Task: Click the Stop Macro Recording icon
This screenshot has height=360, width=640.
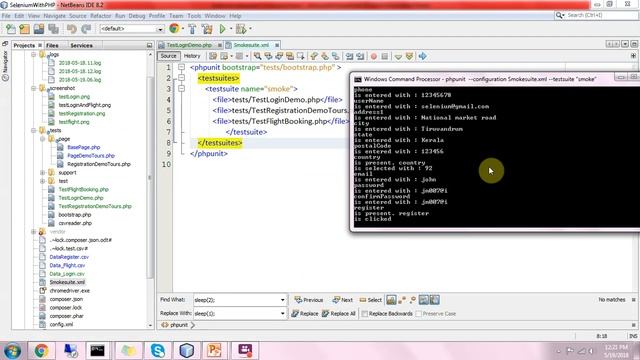Action: pyautogui.click(x=384, y=56)
